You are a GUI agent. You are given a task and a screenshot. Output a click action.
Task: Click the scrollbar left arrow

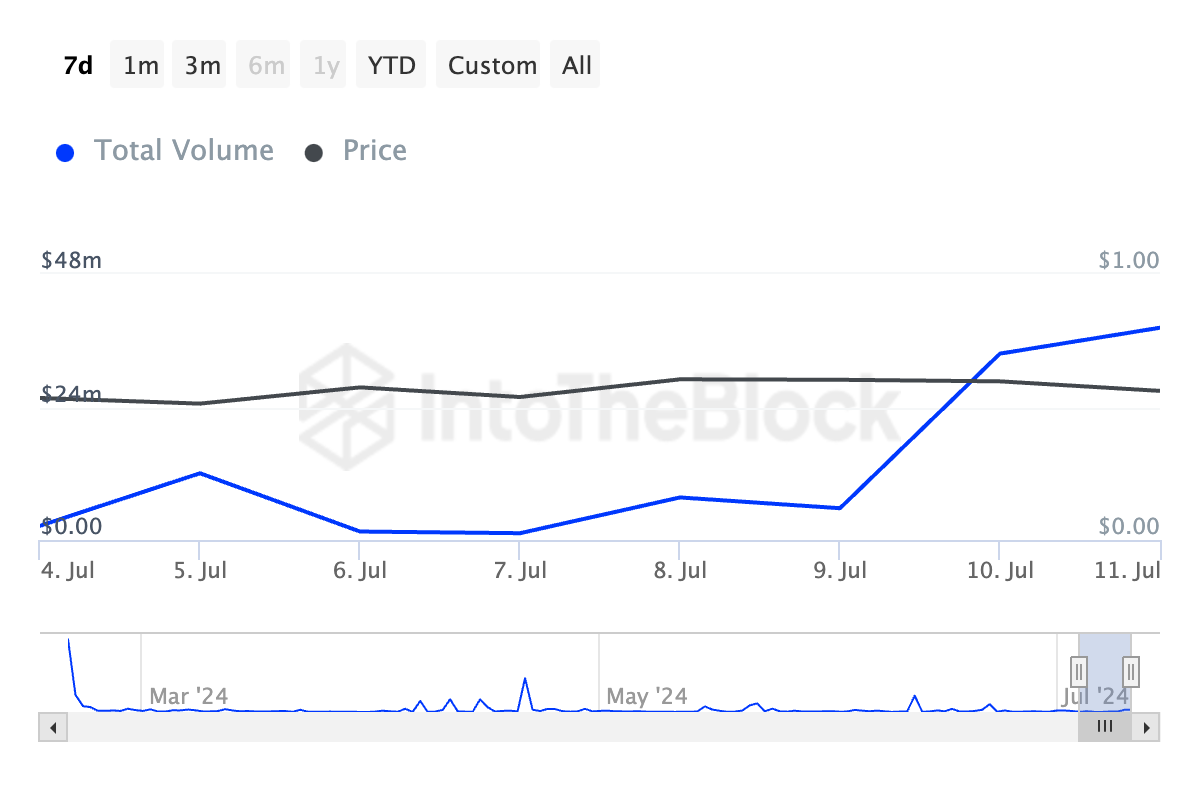[x=53, y=727]
